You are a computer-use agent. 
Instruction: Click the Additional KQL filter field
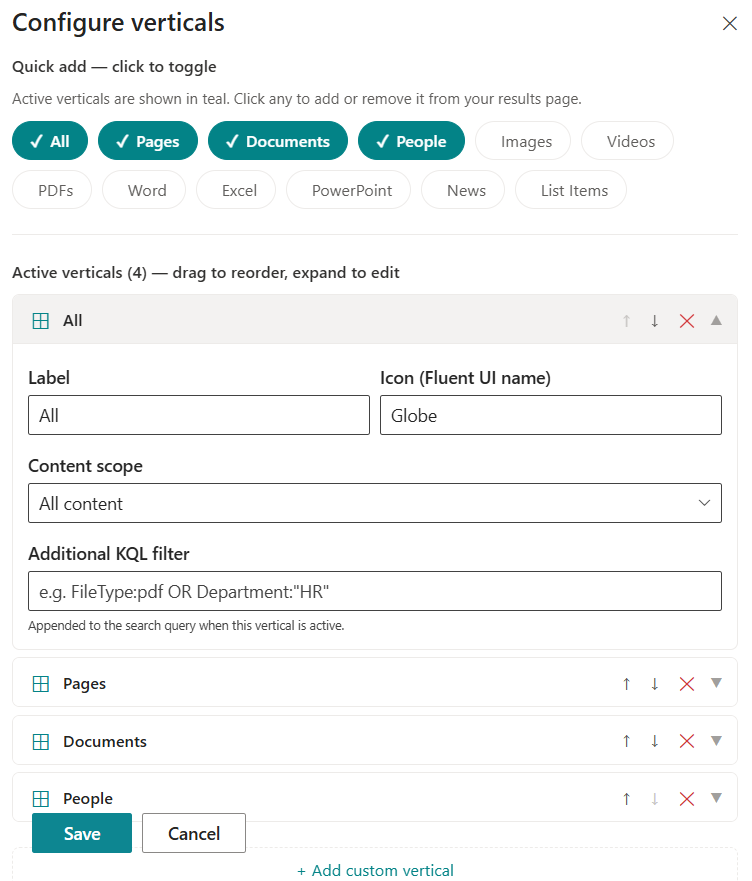tap(375, 591)
